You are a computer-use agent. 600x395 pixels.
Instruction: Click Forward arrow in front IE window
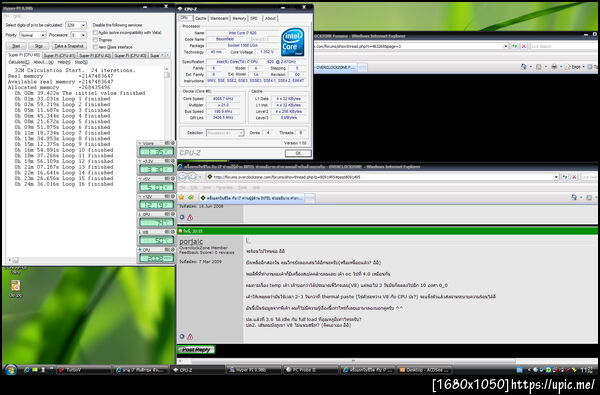coord(192,177)
